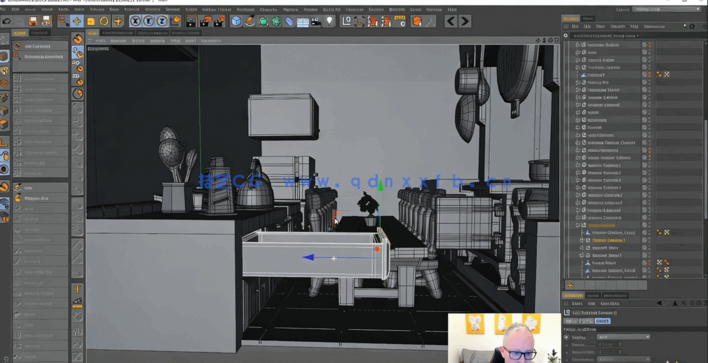
Task: Select the spline Pen tool icon
Action: [249, 21]
